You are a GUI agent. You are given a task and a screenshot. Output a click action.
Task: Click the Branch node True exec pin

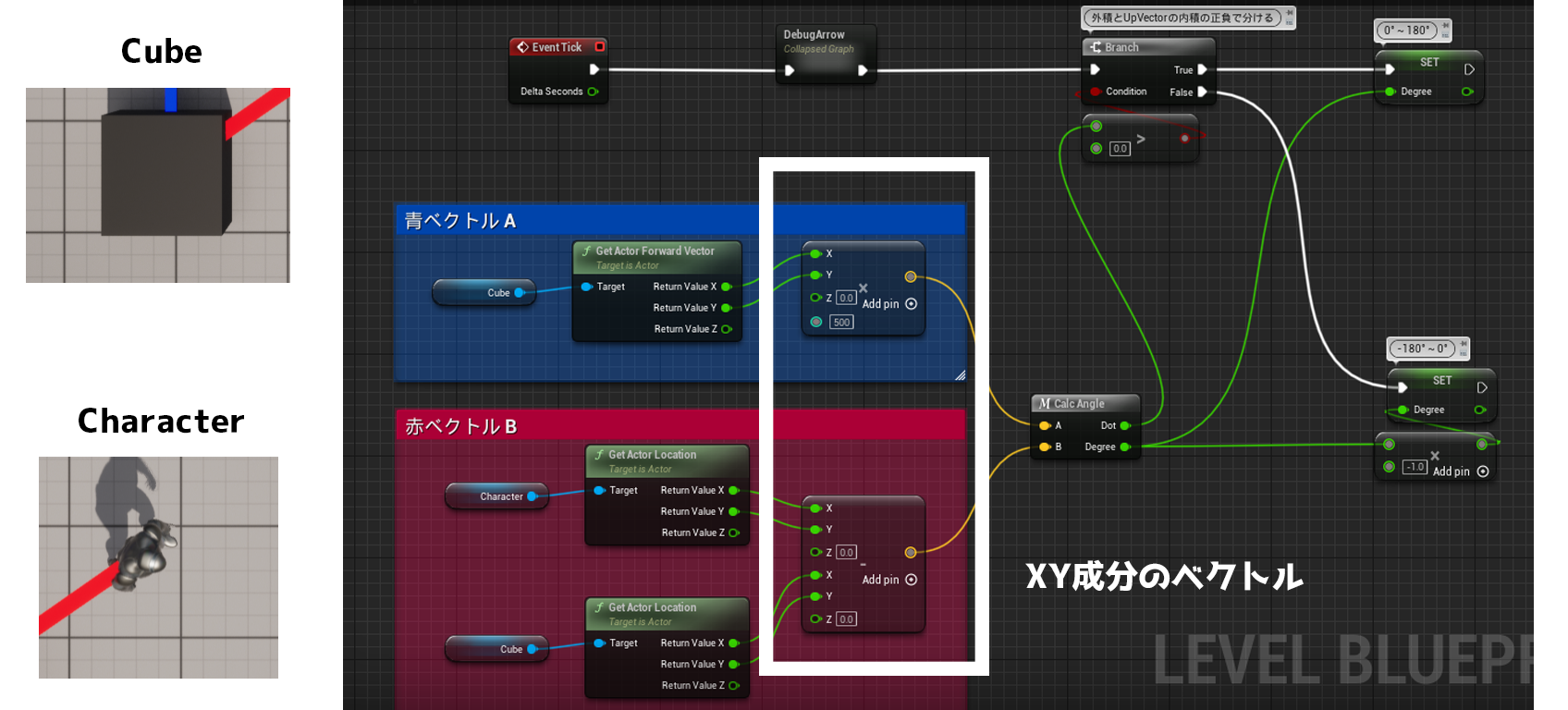click(1202, 69)
